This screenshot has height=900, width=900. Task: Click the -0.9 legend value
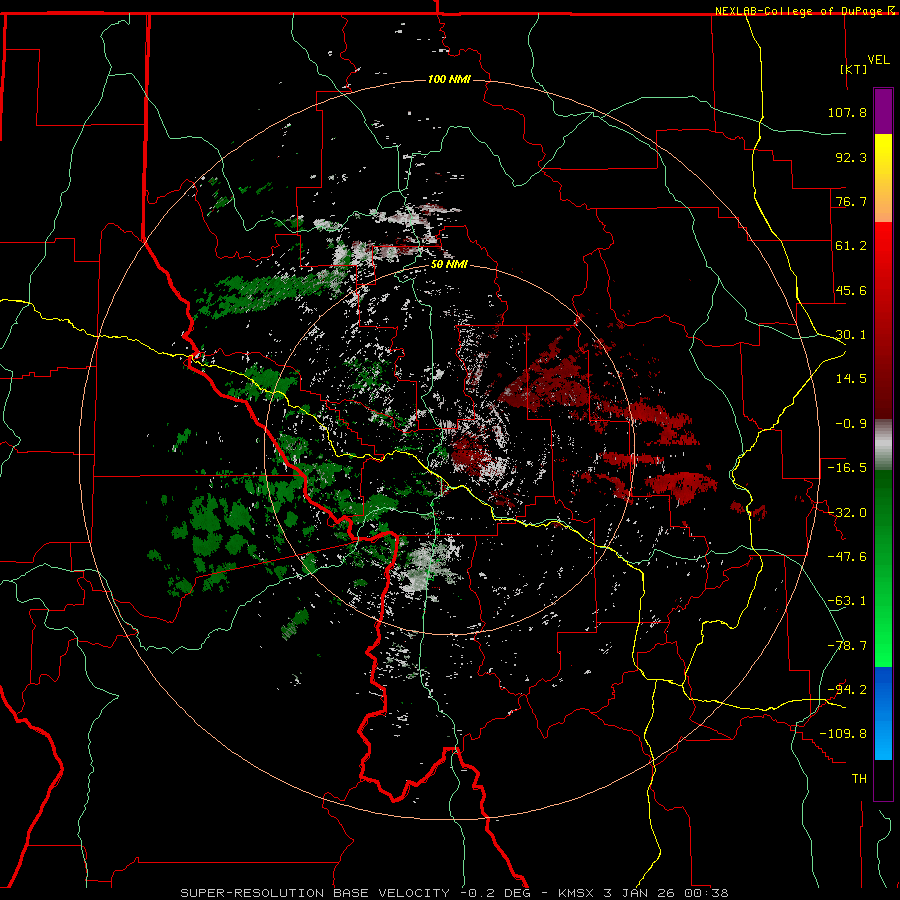tap(851, 424)
